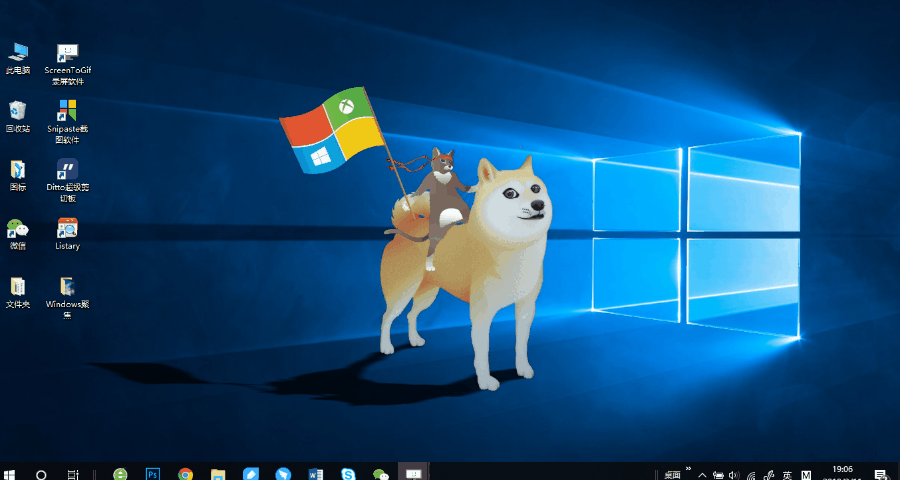Image resolution: width=900 pixels, height=480 pixels.
Task: Open the Windows Start menu
Action: point(9,474)
